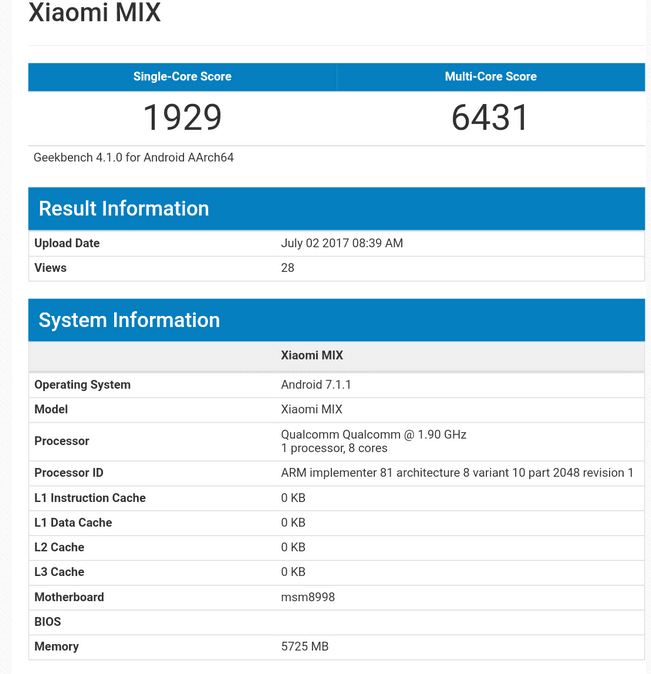The image size is (651, 674).
Task: Click the single-core value 1929
Action: 182,117
